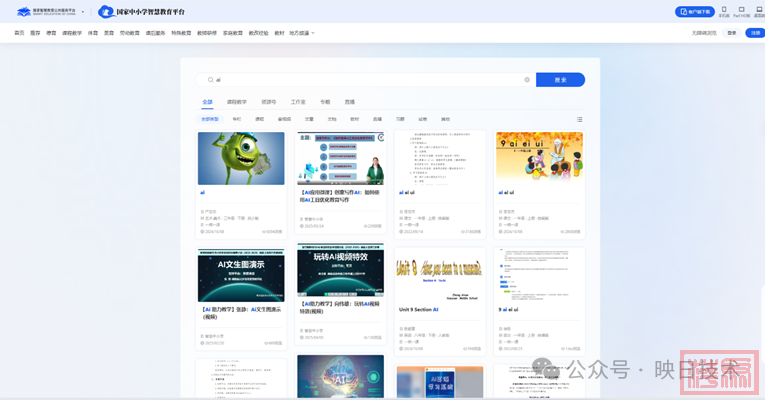
Task: Choose the 全部类型 filter chip
Action: (210, 119)
